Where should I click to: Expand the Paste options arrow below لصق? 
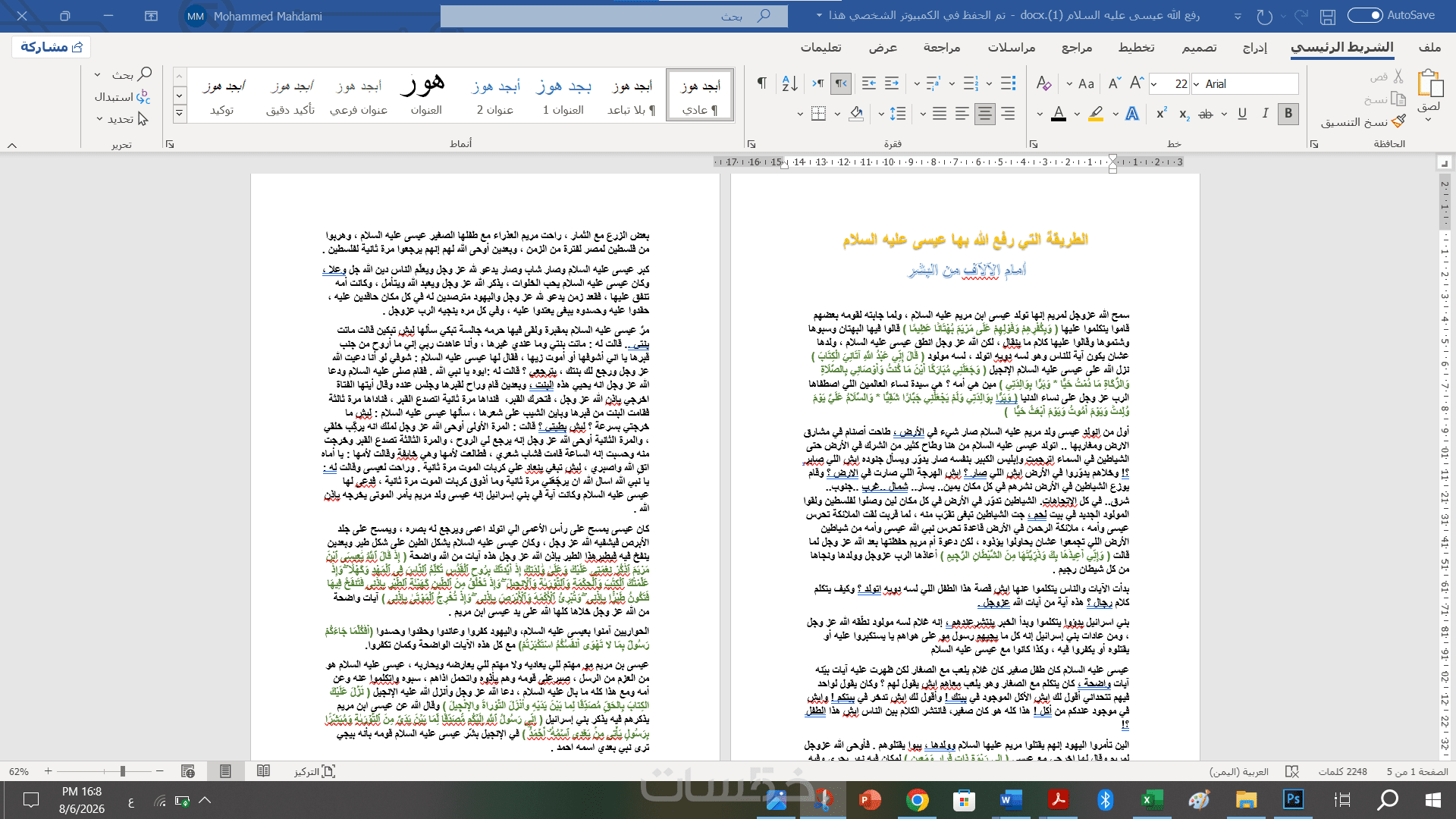click(1429, 120)
